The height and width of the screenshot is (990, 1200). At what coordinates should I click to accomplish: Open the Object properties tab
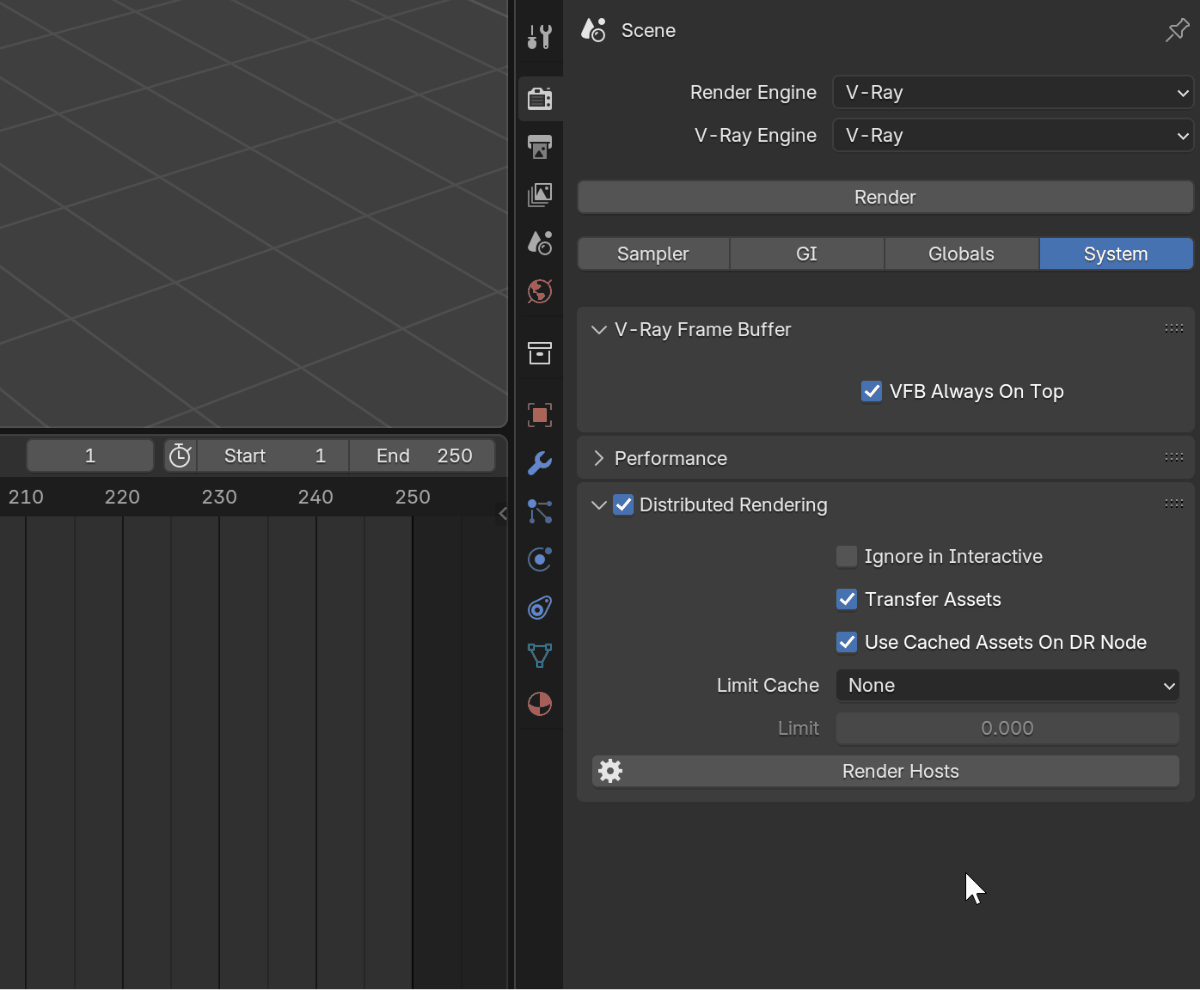coord(539,414)
